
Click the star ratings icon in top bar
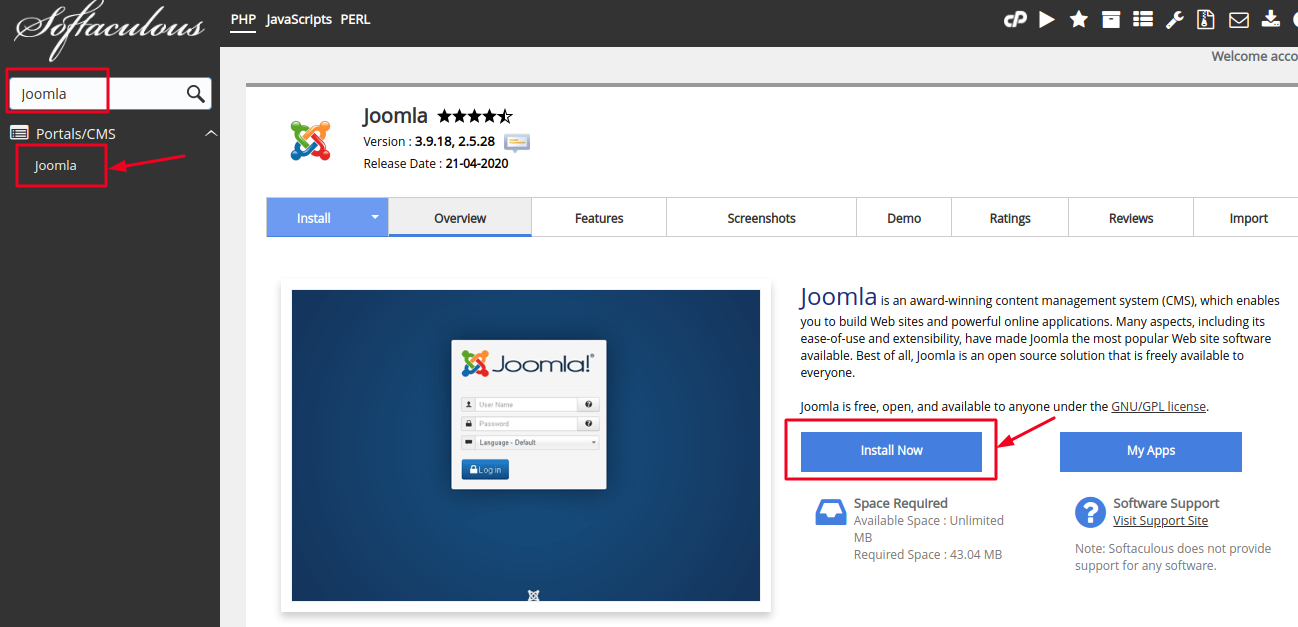[1079, 19]
